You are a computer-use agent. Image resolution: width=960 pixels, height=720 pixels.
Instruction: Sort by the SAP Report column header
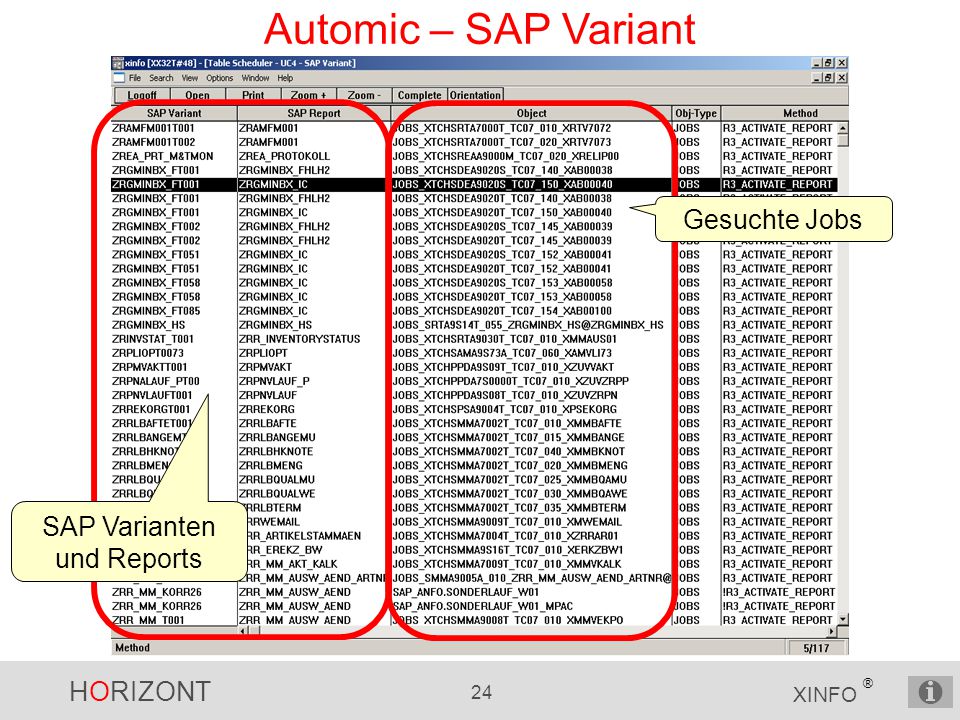click(313, 113)
